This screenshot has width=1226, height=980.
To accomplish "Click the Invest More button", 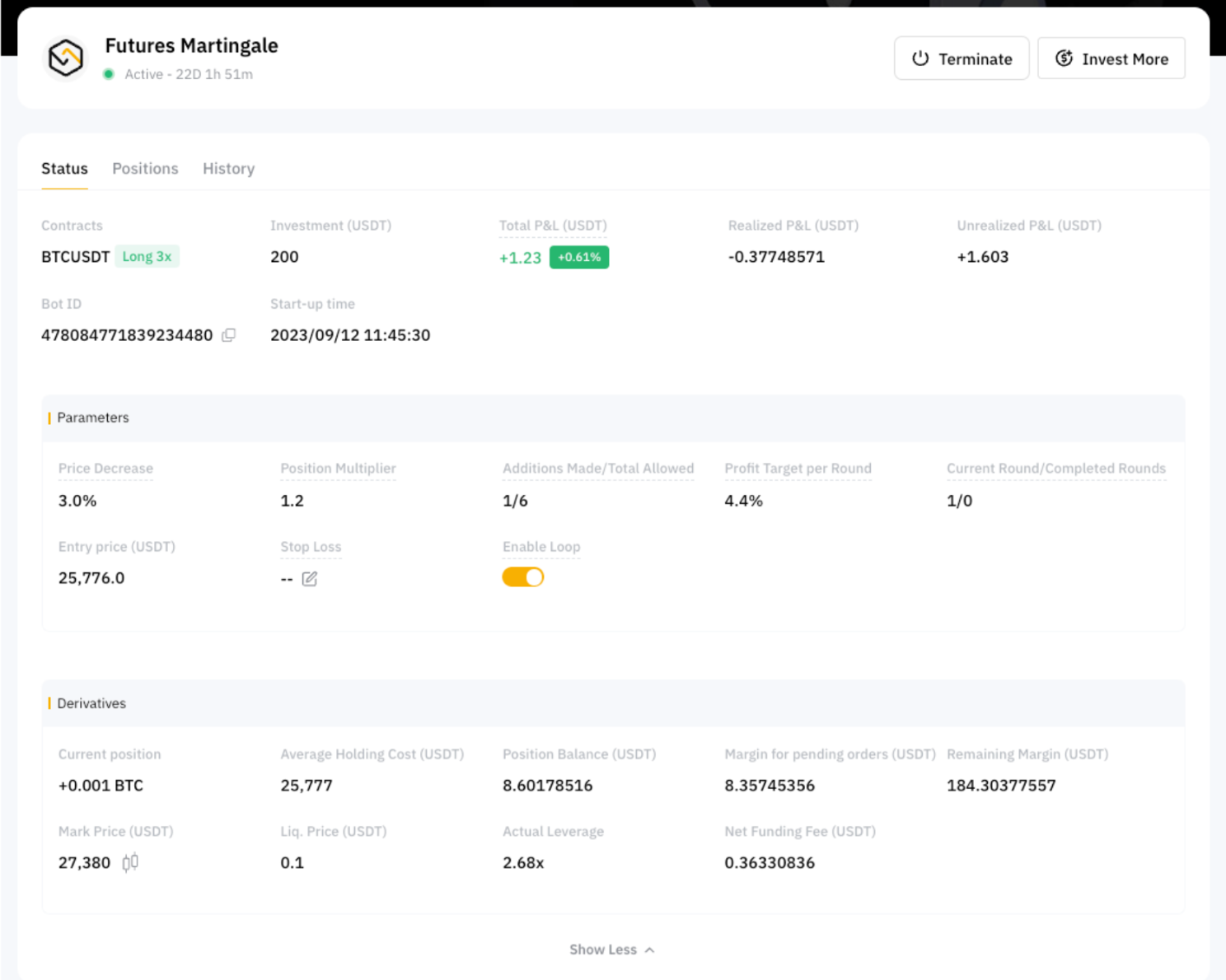I will tap(1111, 58).
